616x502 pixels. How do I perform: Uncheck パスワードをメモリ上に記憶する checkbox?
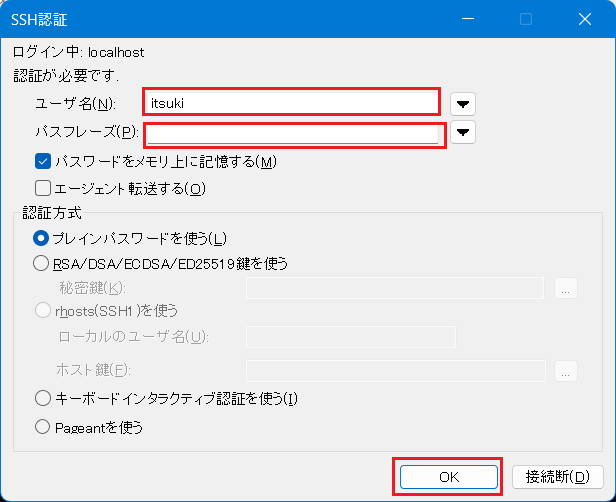42,161
